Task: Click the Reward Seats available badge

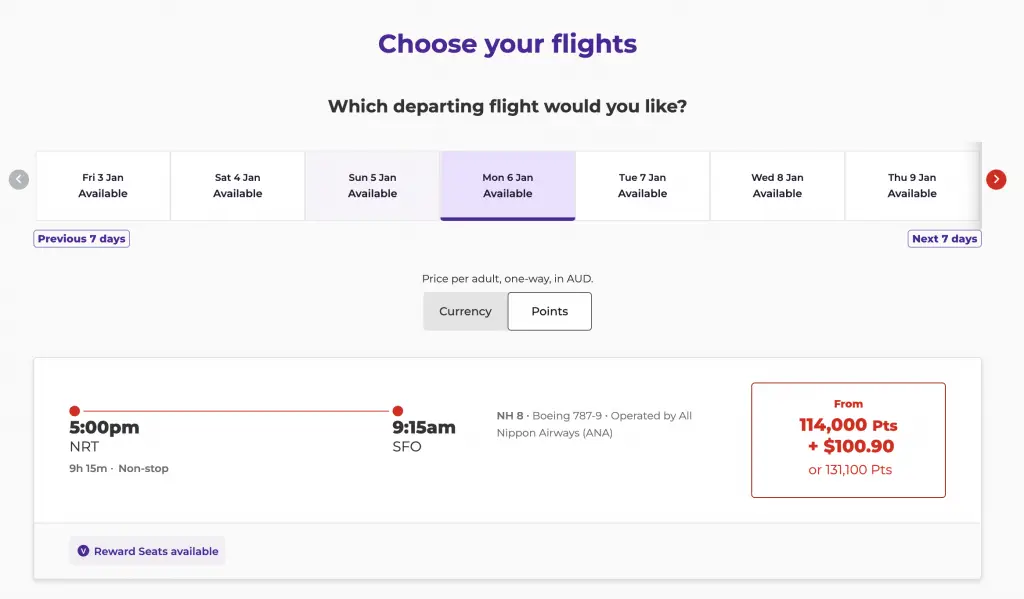Action: point(147,551)
